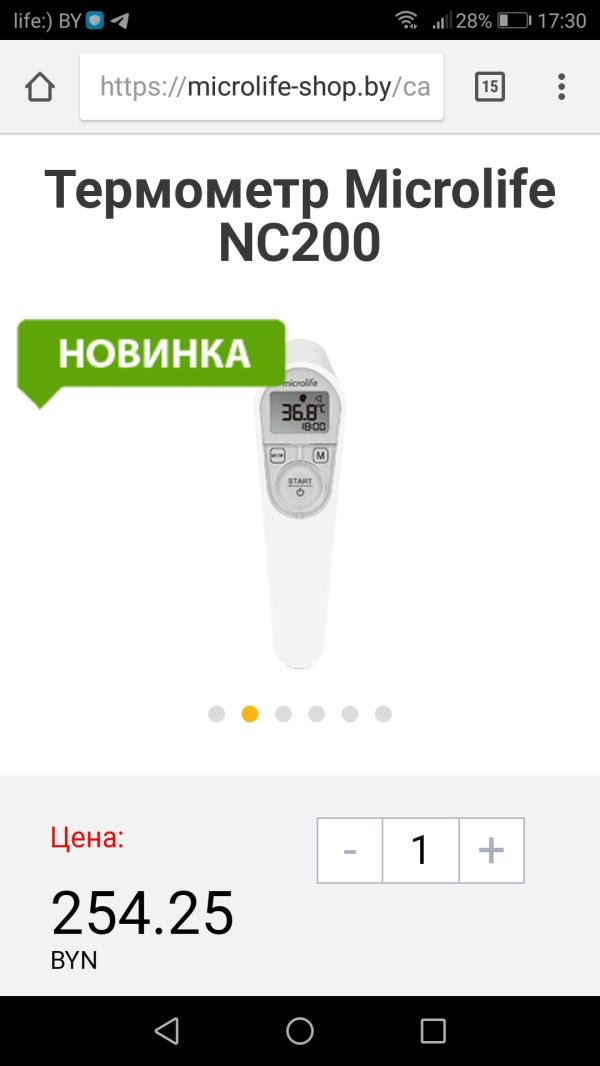Tap the browser home icon
600x1066 pixels.
coord(39,87)
